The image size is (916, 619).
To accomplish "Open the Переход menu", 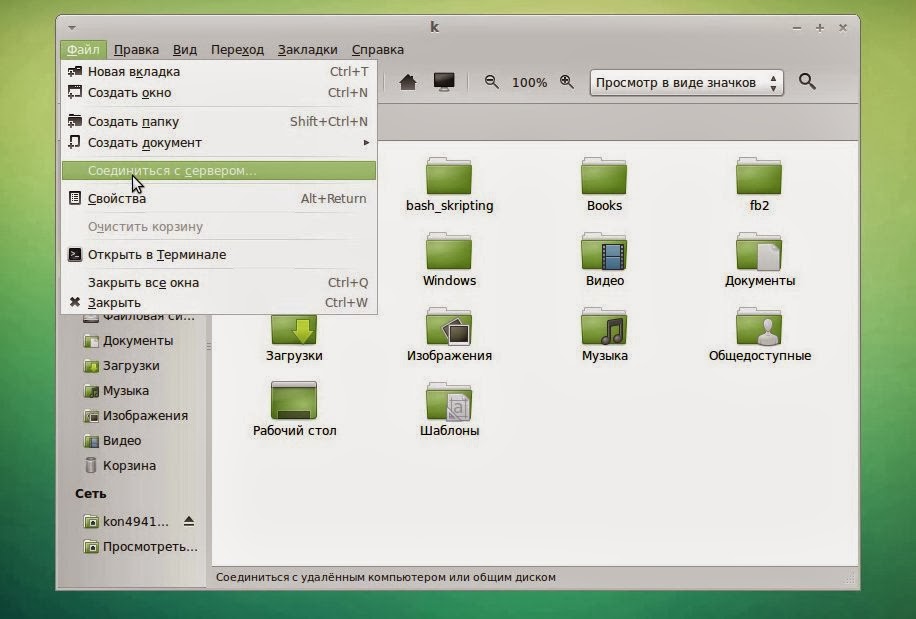I will click(x=237, y=50).
